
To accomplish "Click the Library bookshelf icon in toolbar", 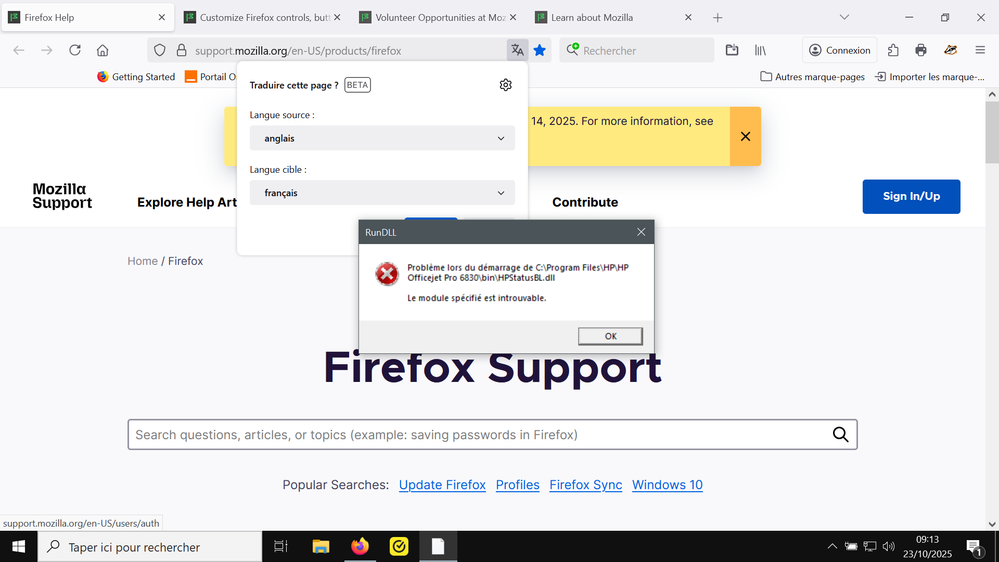I will (x=760, y=50).
